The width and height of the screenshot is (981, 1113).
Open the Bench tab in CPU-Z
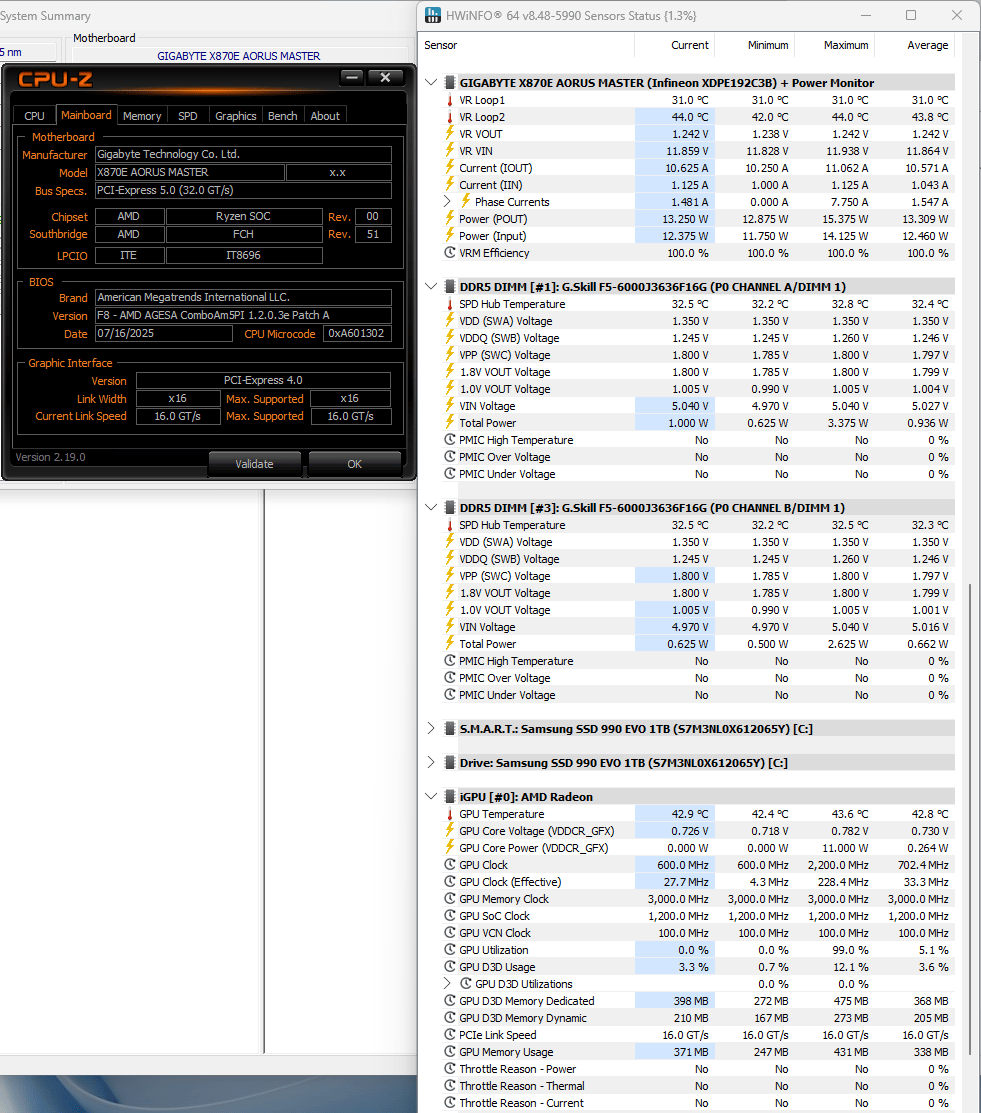pos(283,116)
